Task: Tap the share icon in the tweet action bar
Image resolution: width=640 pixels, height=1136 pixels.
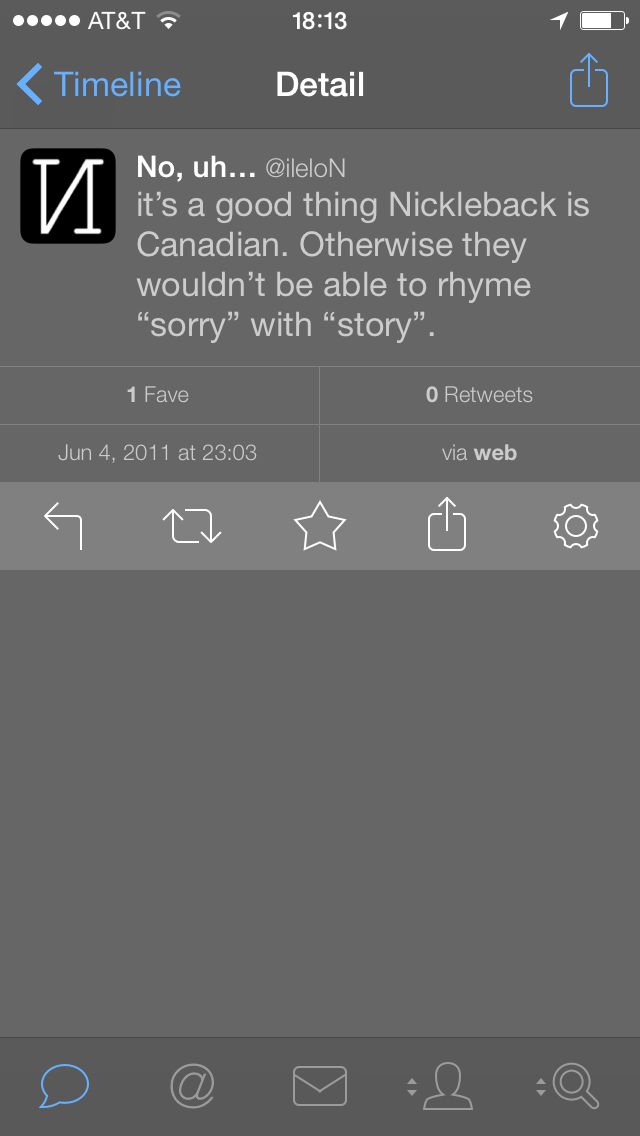Action: tap(447, 524)
